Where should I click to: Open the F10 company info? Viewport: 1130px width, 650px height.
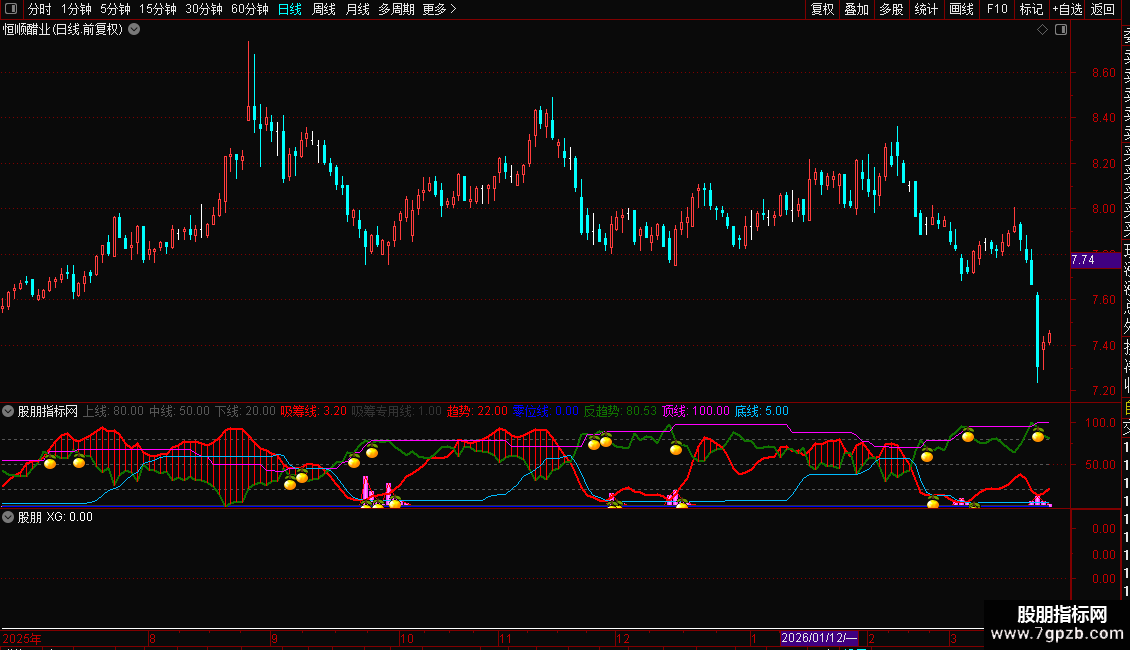(997, 9)
